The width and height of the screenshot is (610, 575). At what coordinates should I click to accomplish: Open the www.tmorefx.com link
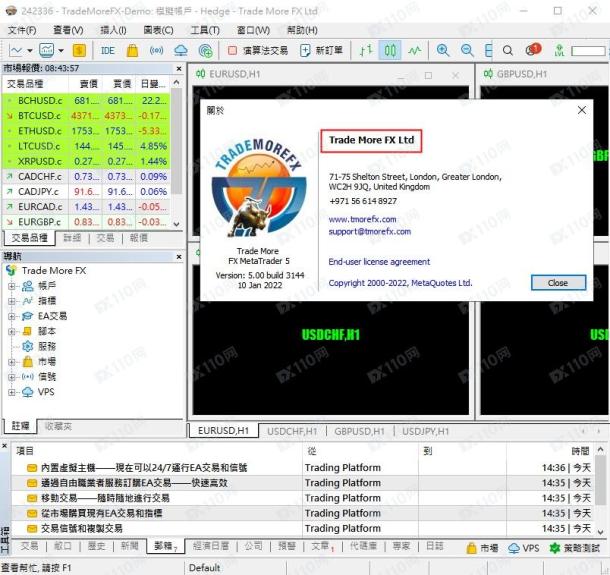pyautogui.click(x=362, y=219)
